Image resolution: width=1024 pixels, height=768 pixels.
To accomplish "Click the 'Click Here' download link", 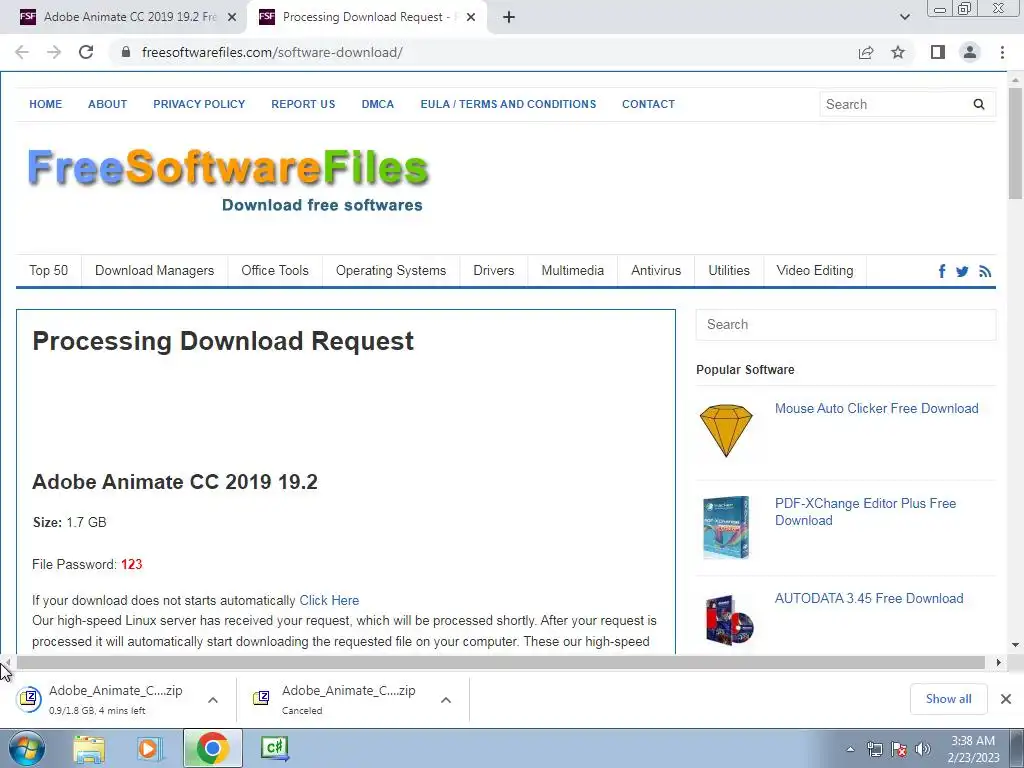I will [x=329, y=601].
